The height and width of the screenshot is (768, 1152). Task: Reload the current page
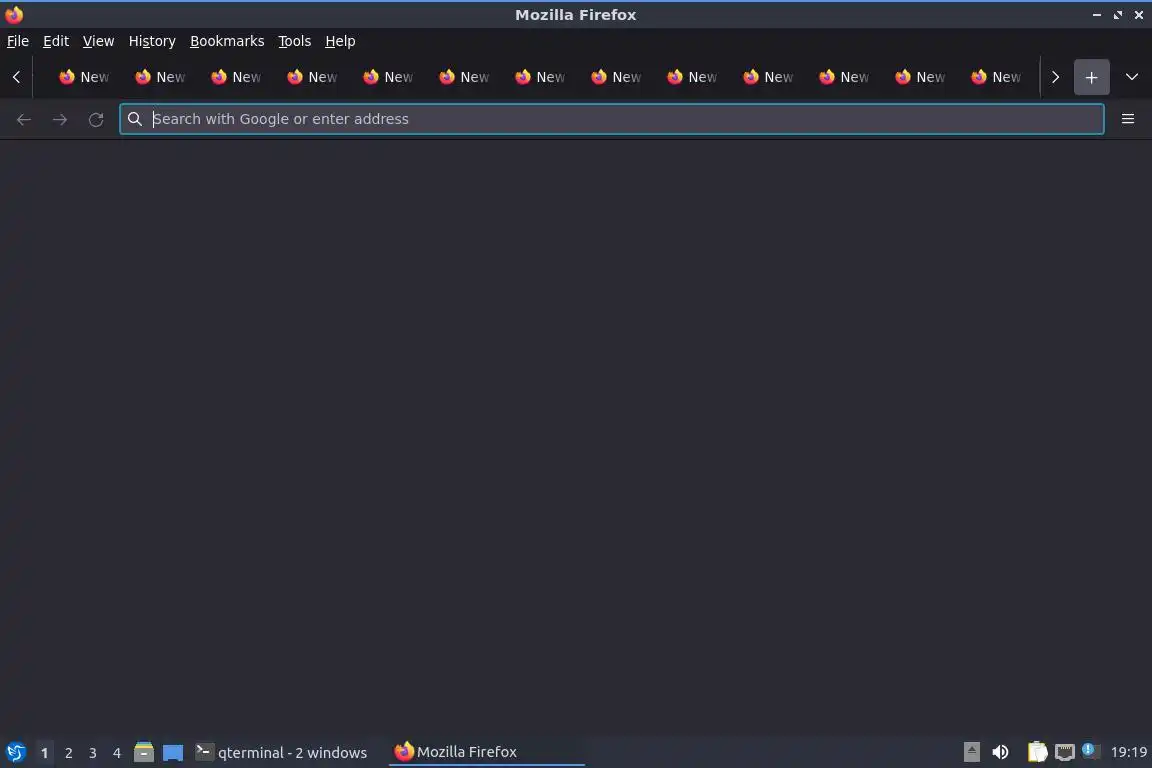pos(96,119)
